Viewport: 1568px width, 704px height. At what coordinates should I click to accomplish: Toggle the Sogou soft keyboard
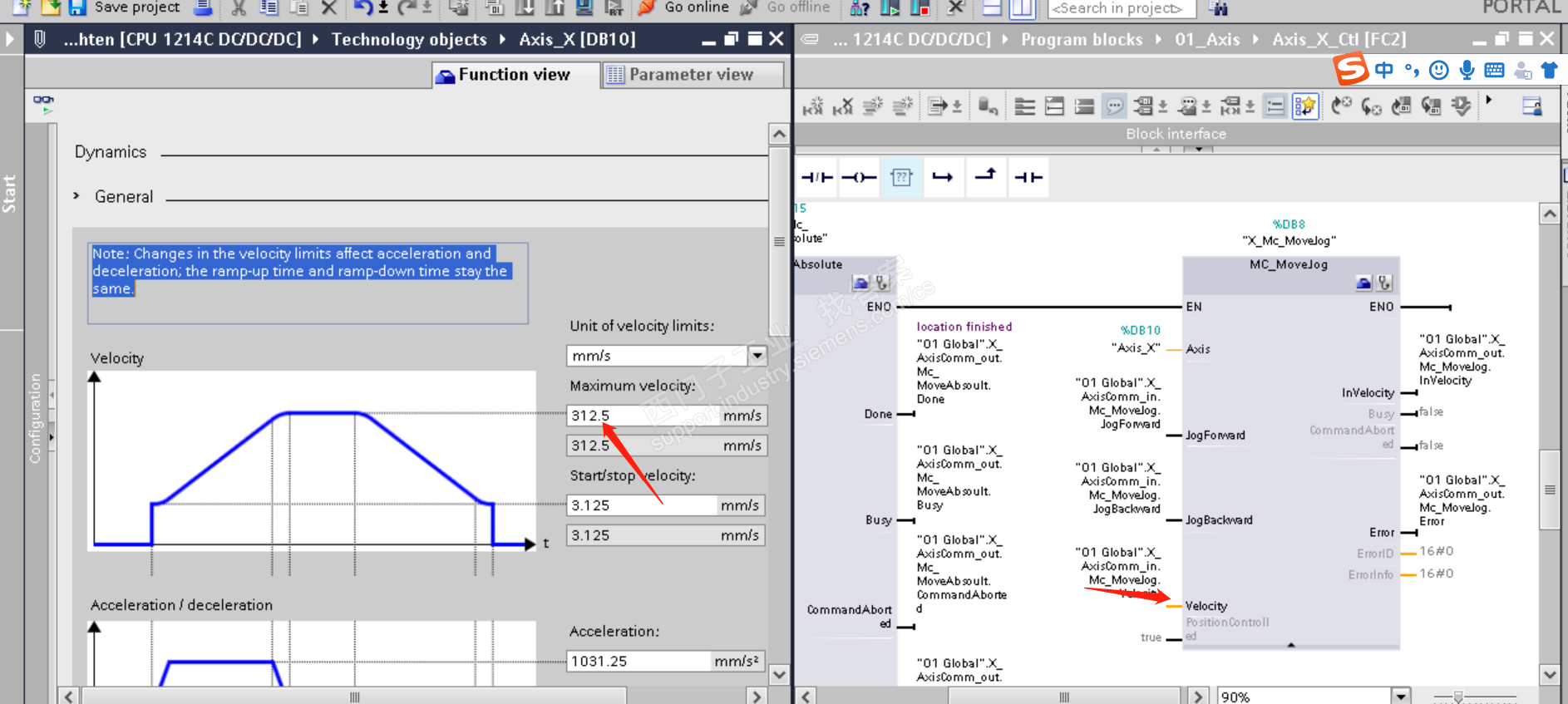[1494, 71]
